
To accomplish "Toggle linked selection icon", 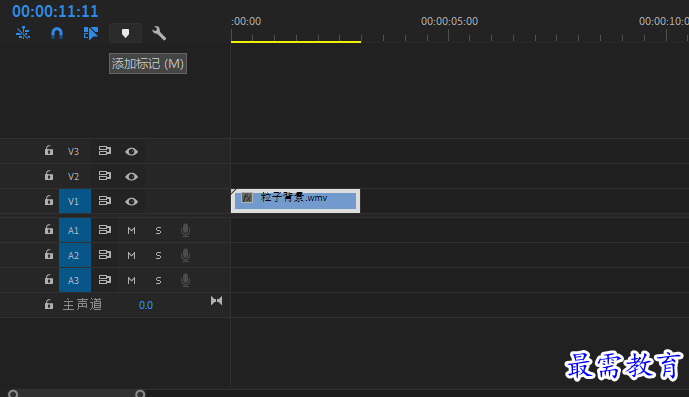I will [x=91, y=33].
